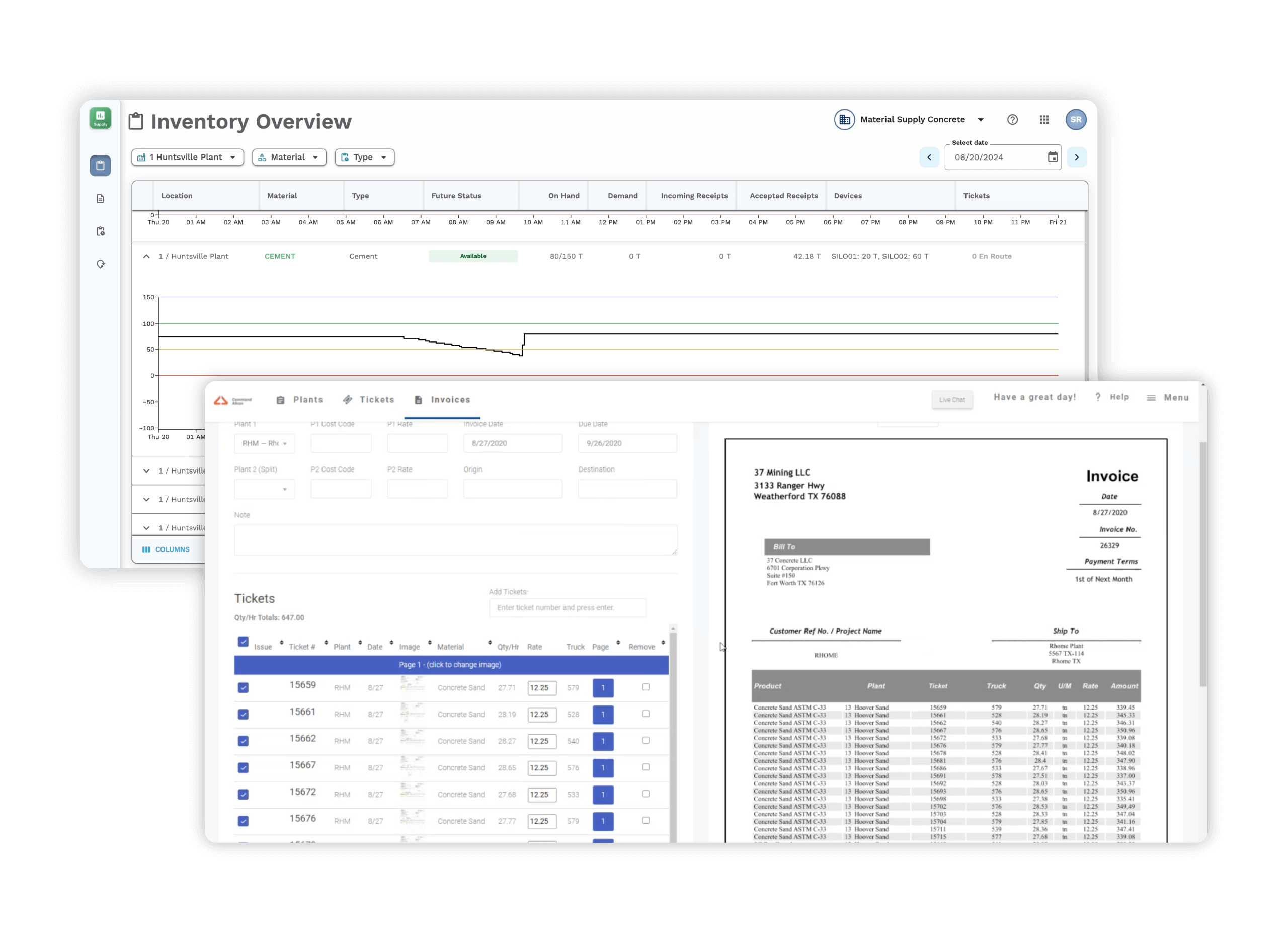Check the Remove checkbox for ticket 15661
The height and width of the screenshot is (943, 1288).
(x=646, y=714)
